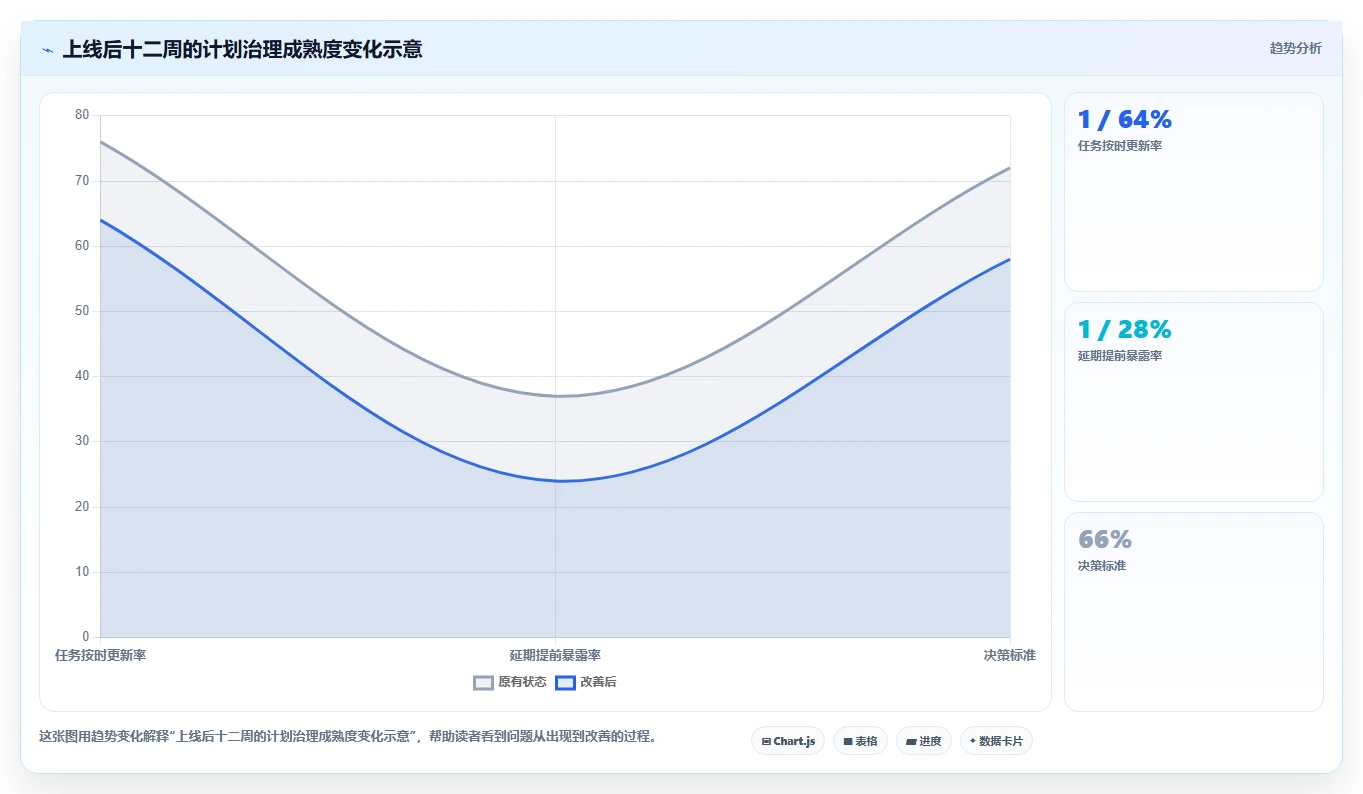Open the 趋势分析 label in the header
1363x794 pixels.
pos(1295,48)
